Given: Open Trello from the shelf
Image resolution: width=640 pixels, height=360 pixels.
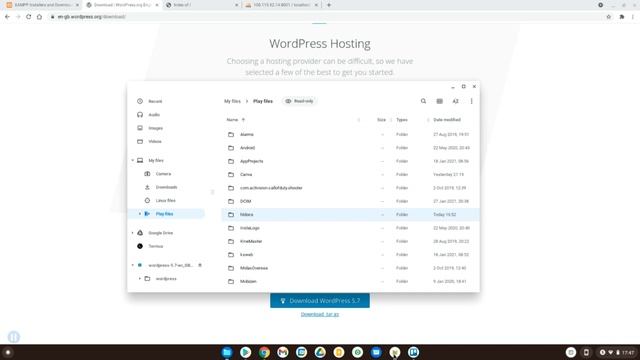Looking at the screenshot, I should 413,352.
